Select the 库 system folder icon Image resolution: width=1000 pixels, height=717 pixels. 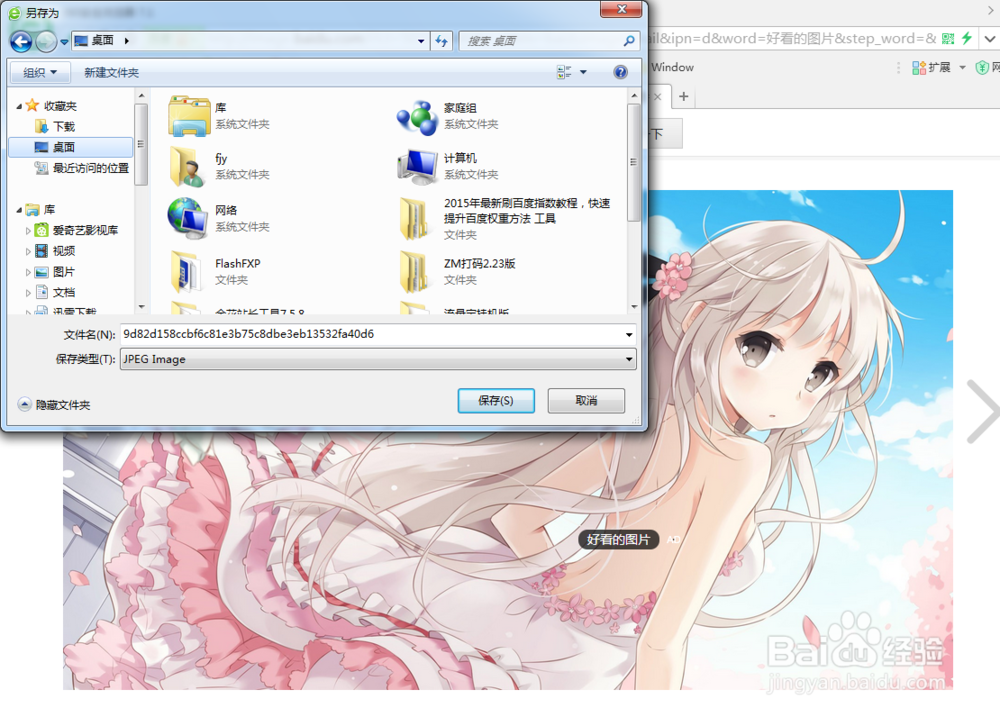[x=189, y=116]
